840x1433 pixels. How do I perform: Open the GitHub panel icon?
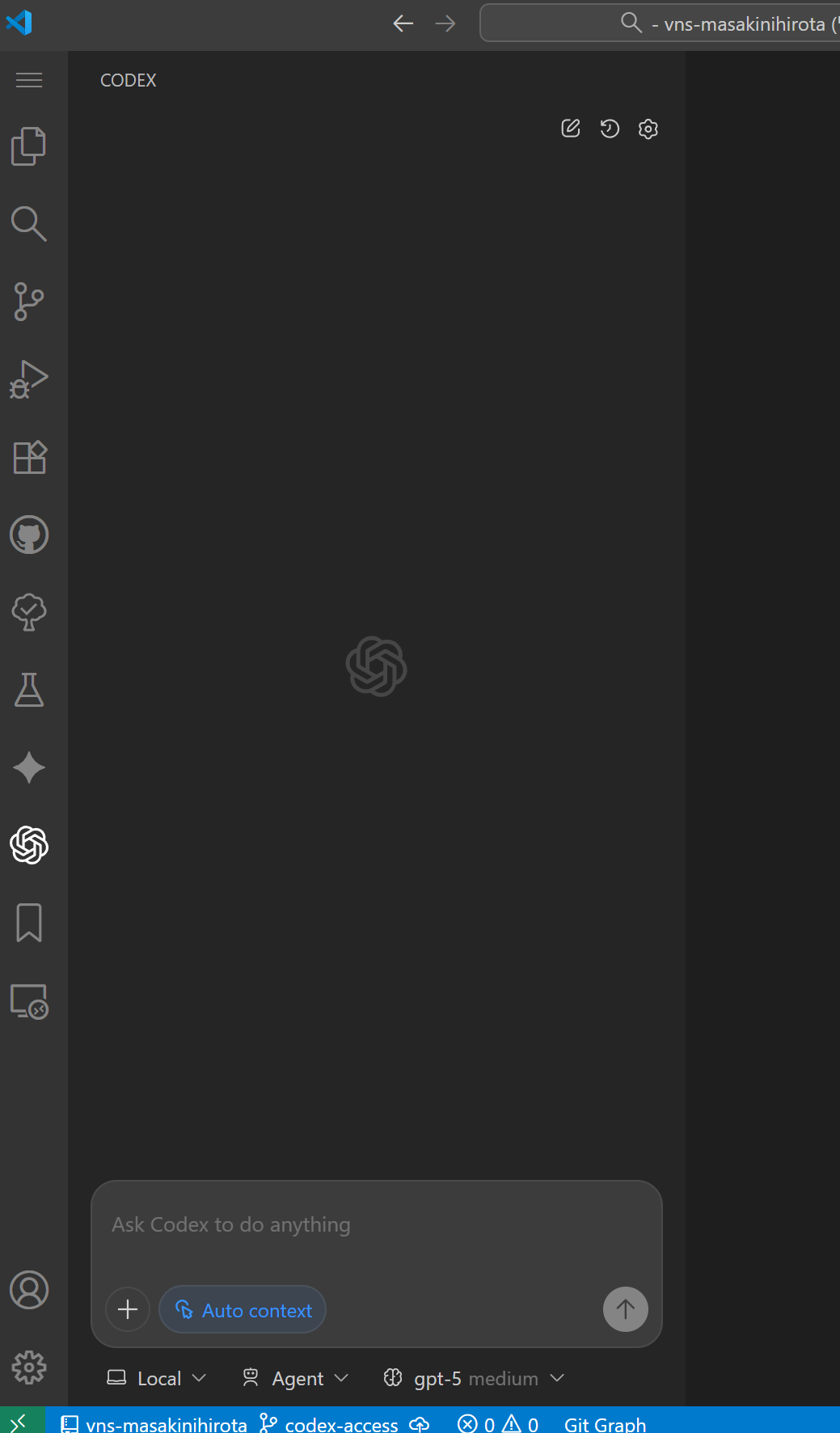click(x=29, y=535)
